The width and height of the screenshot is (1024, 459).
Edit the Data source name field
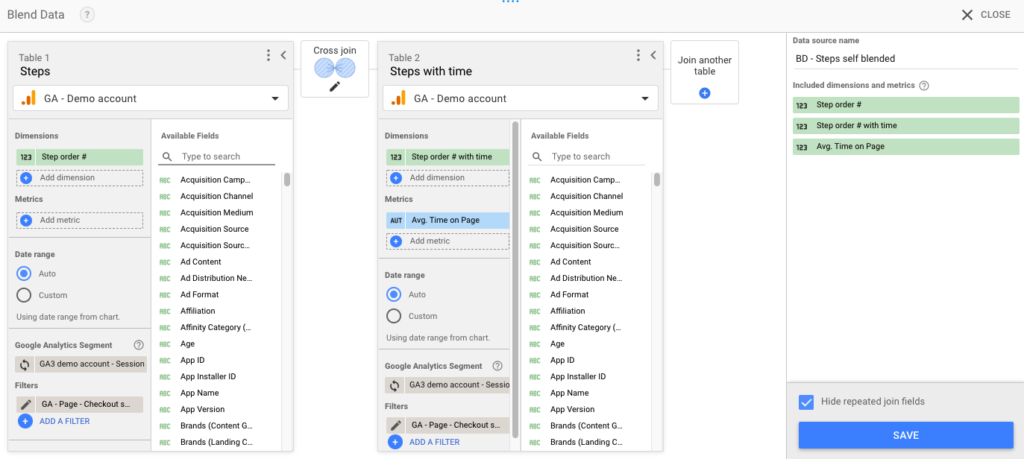click(905, 59)
